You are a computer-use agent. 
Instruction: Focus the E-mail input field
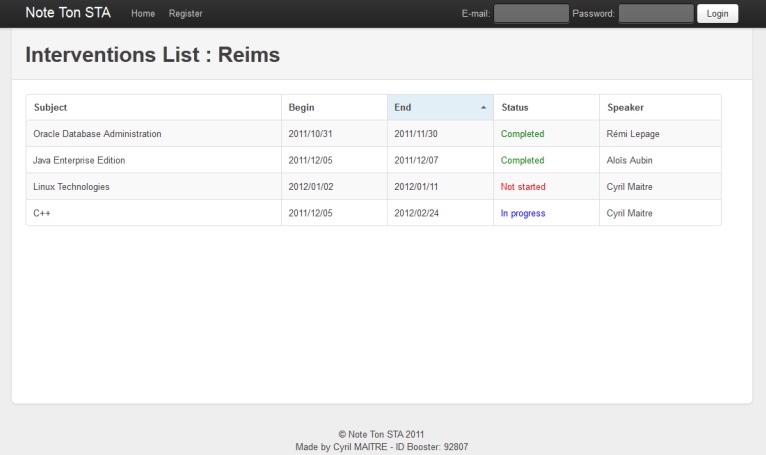531,14
